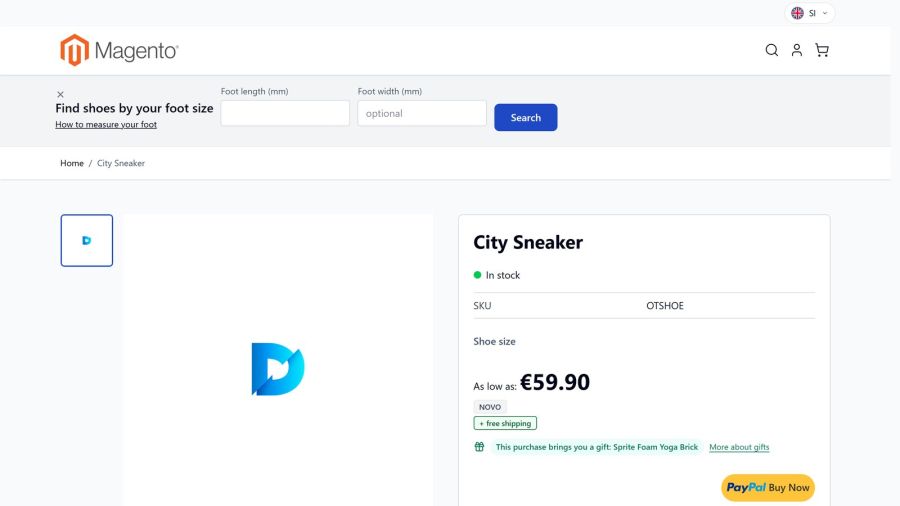Open the user account icon
Image resolution: width=900 pixels, height=506 pixels.
797,50
